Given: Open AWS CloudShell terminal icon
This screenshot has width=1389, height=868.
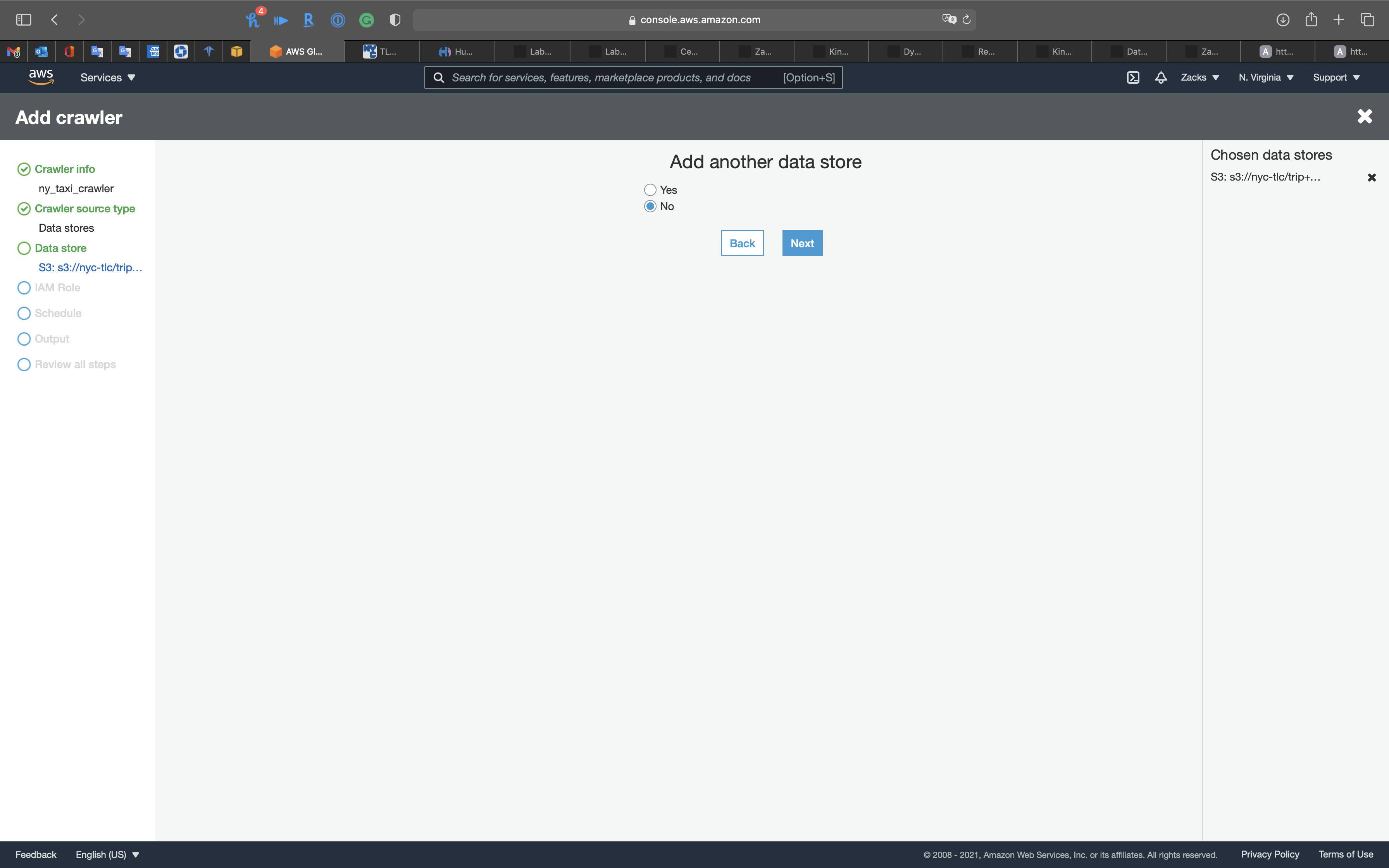Looking at the screenshot, I should tap(1132, 77).
